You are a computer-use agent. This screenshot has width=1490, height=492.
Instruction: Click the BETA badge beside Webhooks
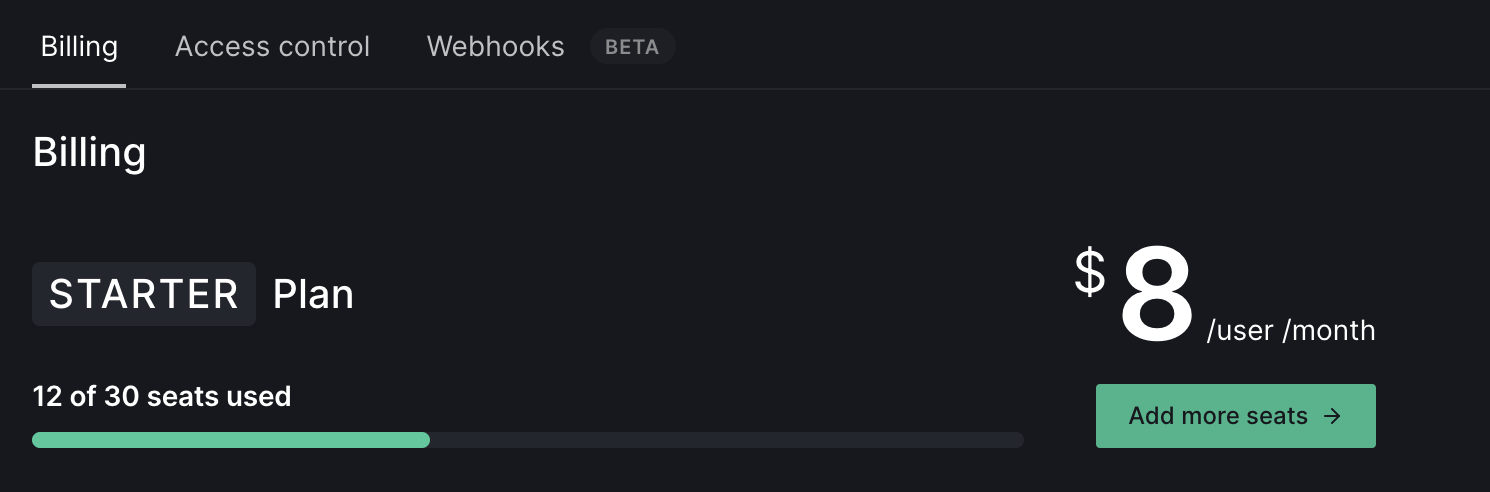[x=632, y=47]
